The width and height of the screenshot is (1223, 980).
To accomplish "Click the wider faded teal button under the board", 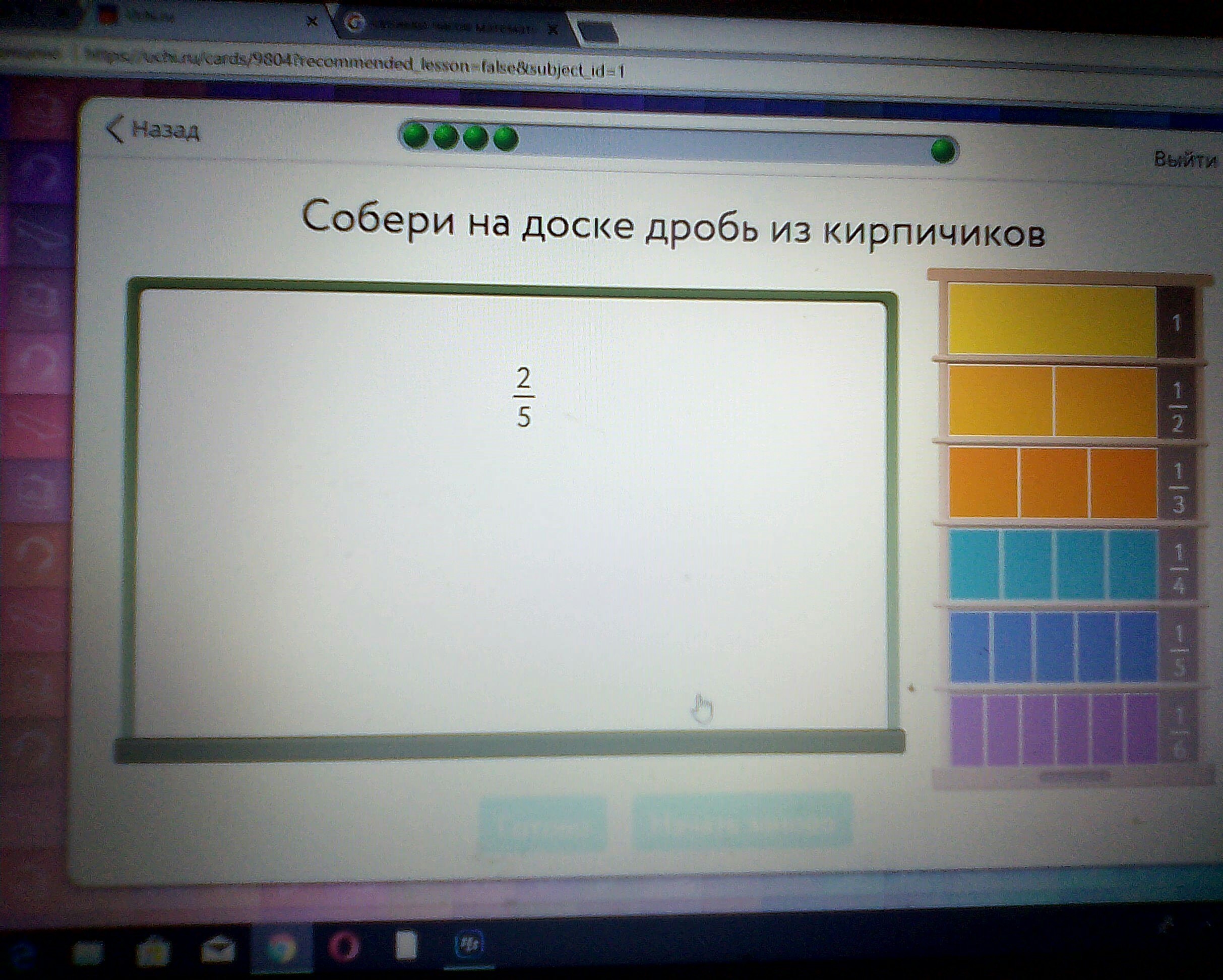I will (742, 822).
